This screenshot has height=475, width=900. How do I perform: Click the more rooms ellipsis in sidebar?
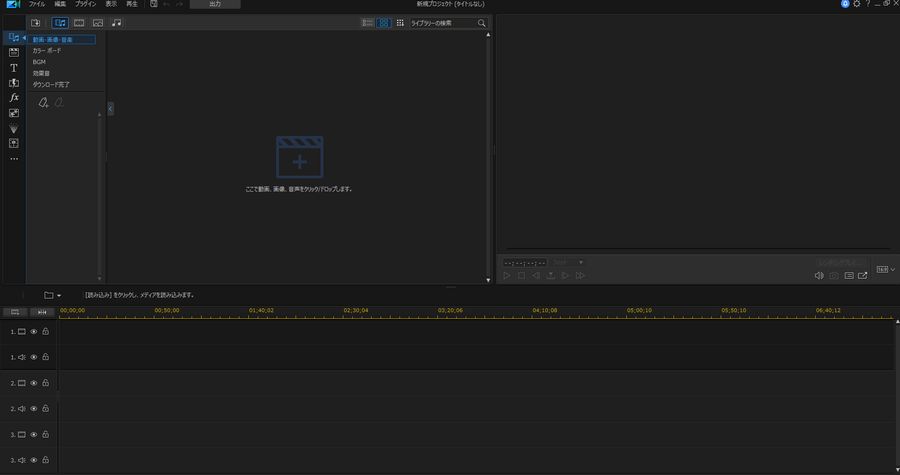click(x=14, y=158)
